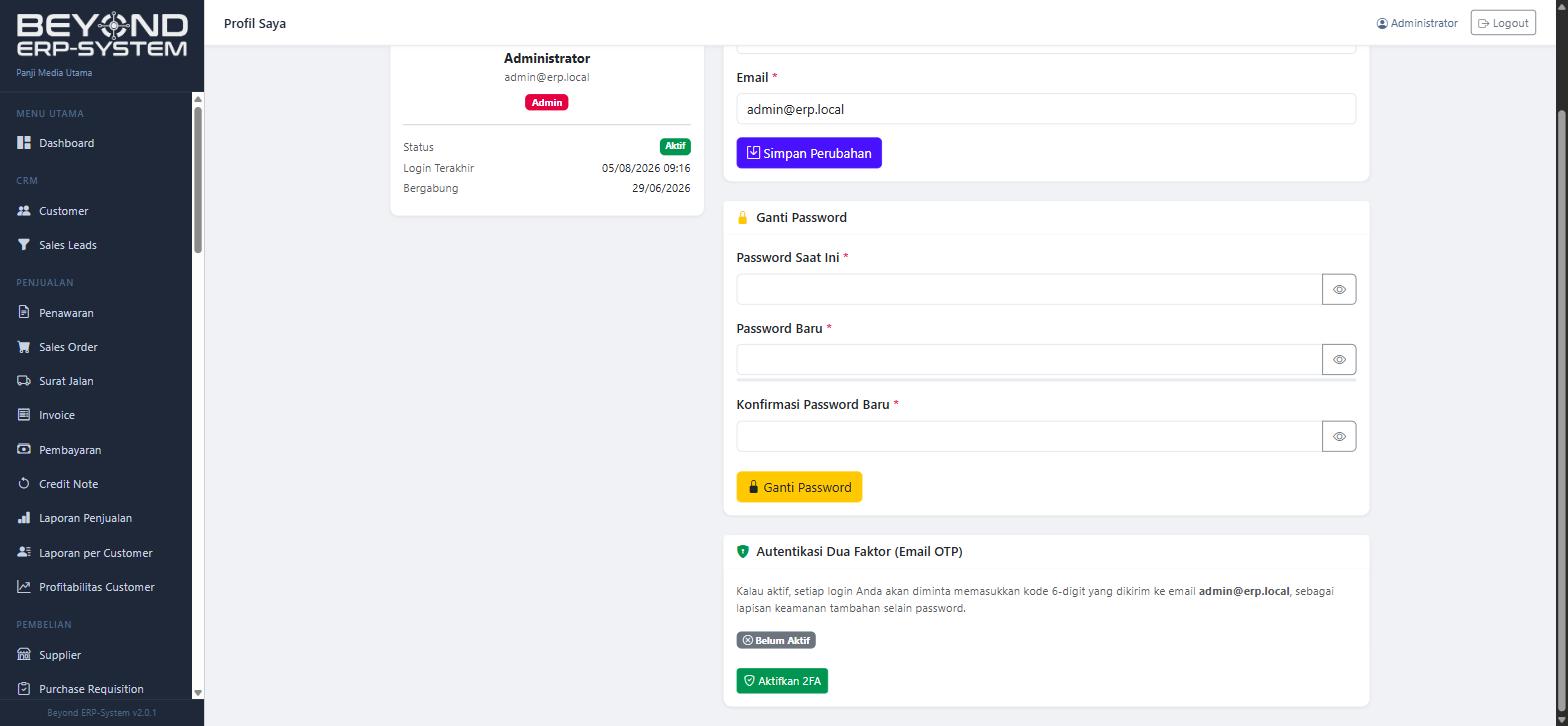Click the lock icon in Ganti Password header
The image size is (1568, 726).
(742, 217)
